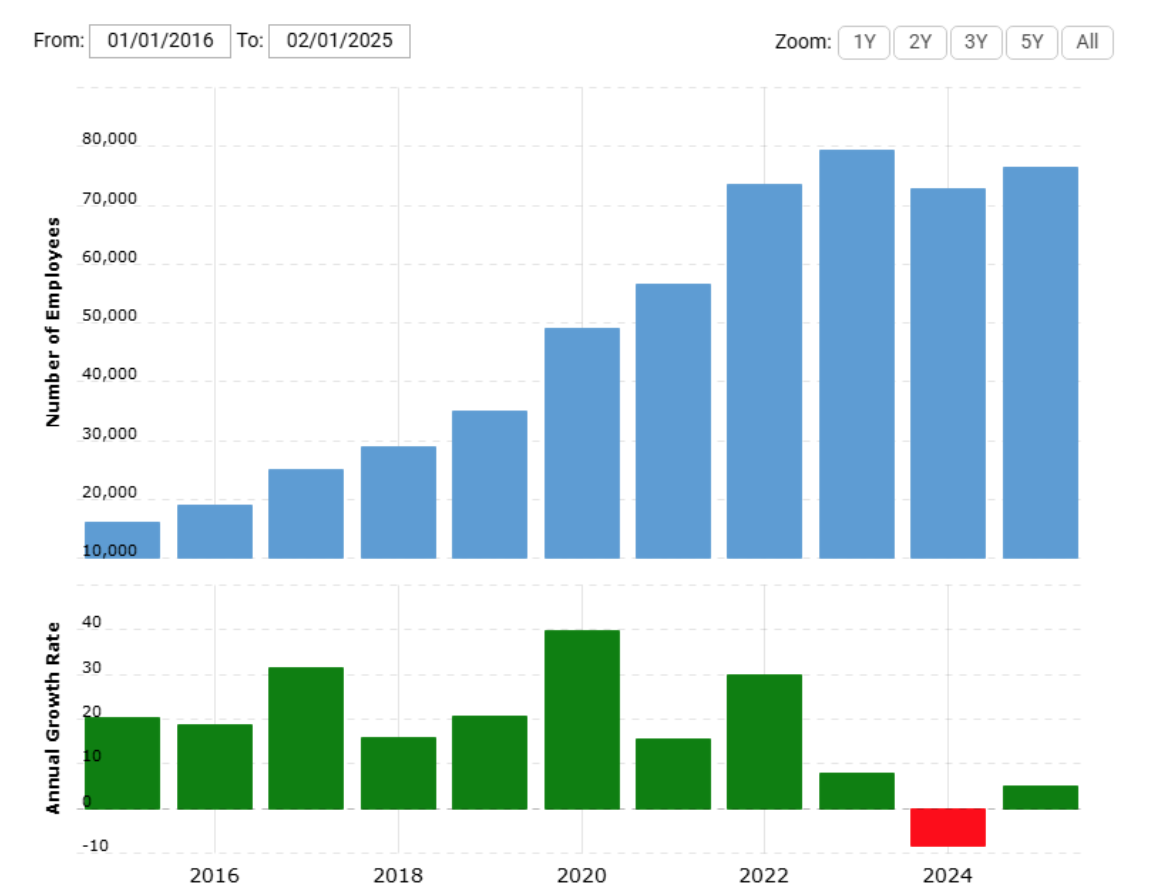Set zoom range to 1Y
The image size is (1152, 894).
(863, 42)
